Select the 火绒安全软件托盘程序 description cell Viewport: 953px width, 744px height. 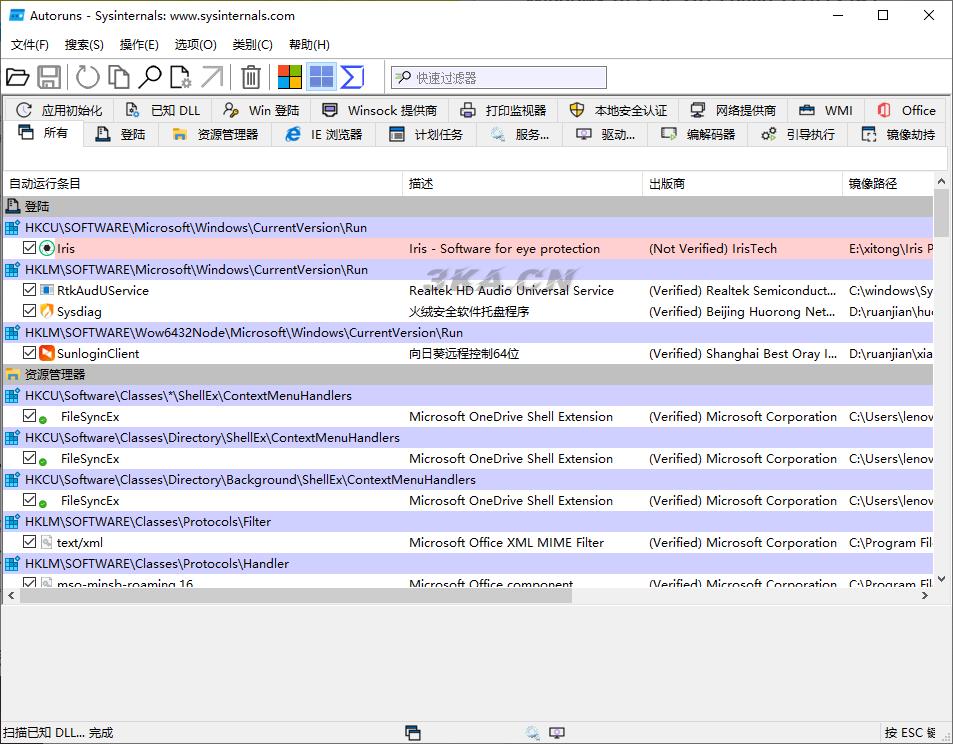[469, 311]
